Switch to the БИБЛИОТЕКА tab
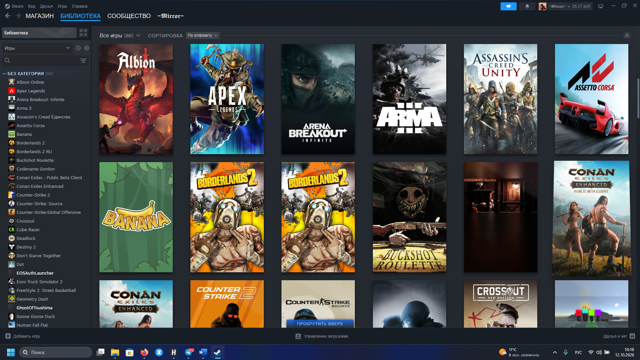 coord(80,16)
